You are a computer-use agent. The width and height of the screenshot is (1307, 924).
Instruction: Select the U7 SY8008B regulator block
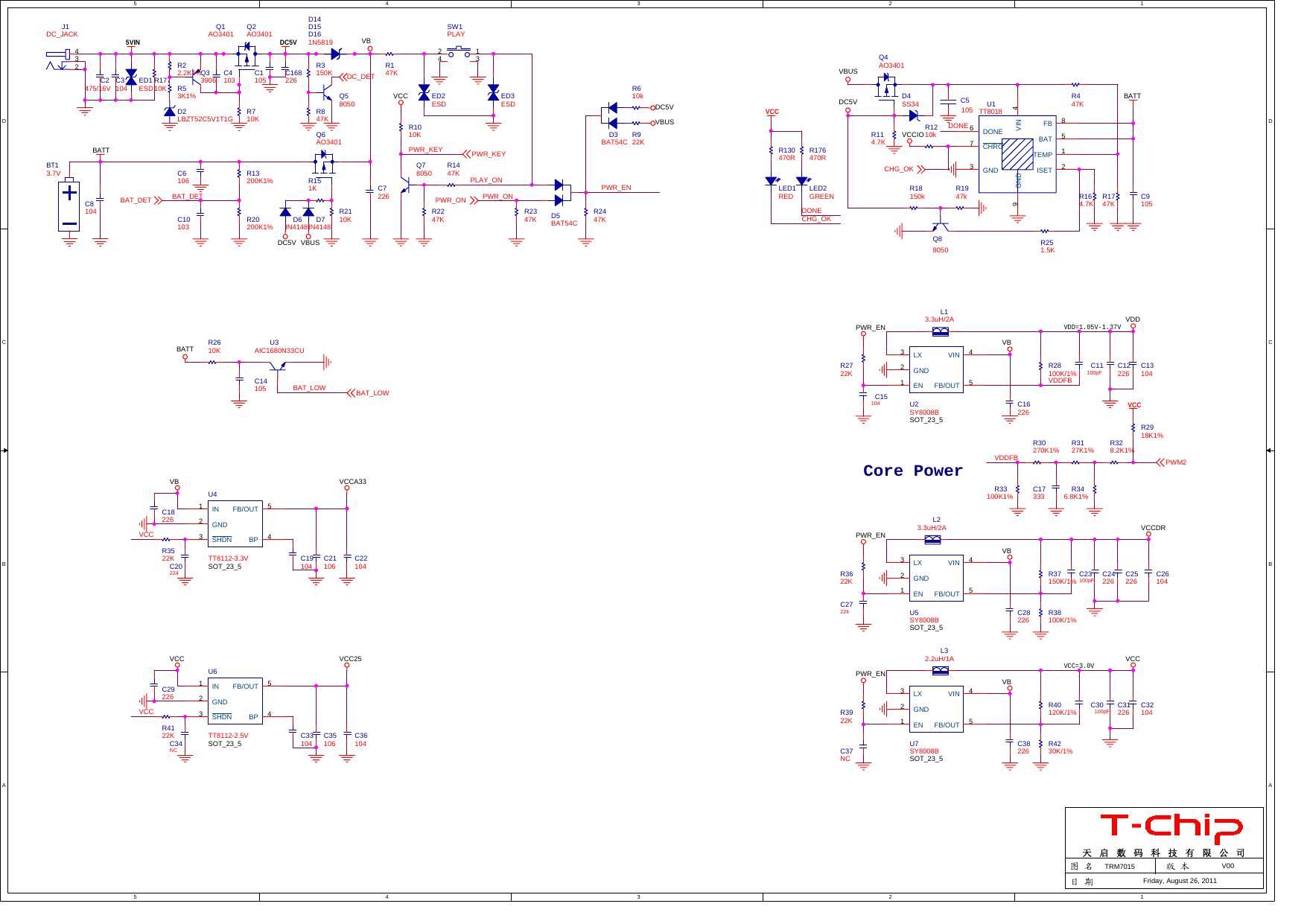(937, 709)
